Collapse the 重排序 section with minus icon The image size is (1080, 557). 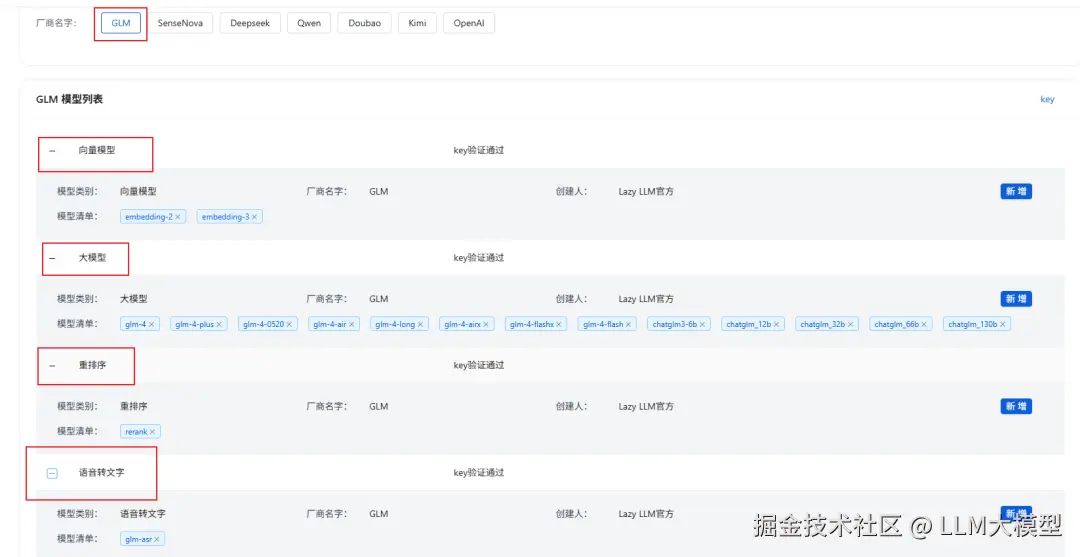(x=52, y=366)
